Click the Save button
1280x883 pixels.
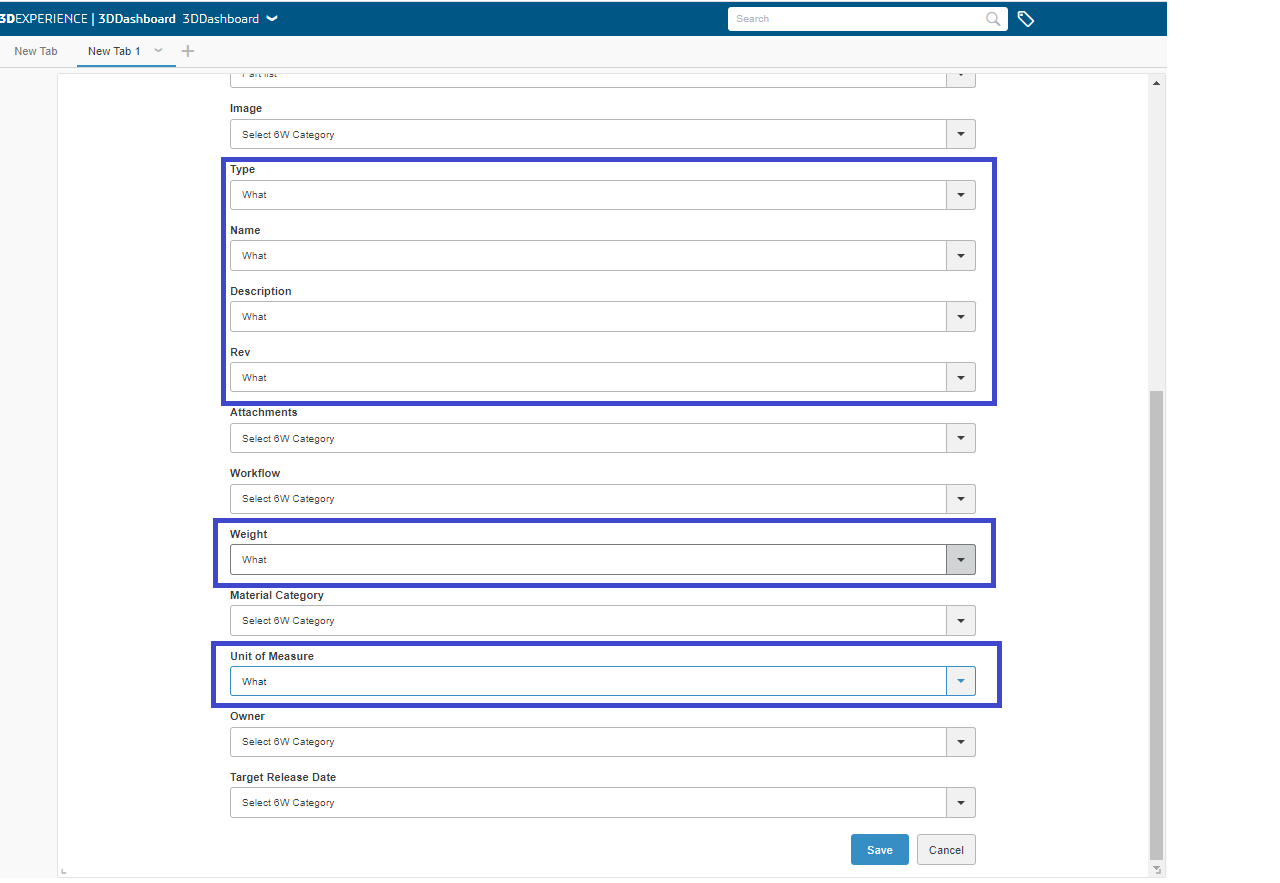click(x=879, y=850)
